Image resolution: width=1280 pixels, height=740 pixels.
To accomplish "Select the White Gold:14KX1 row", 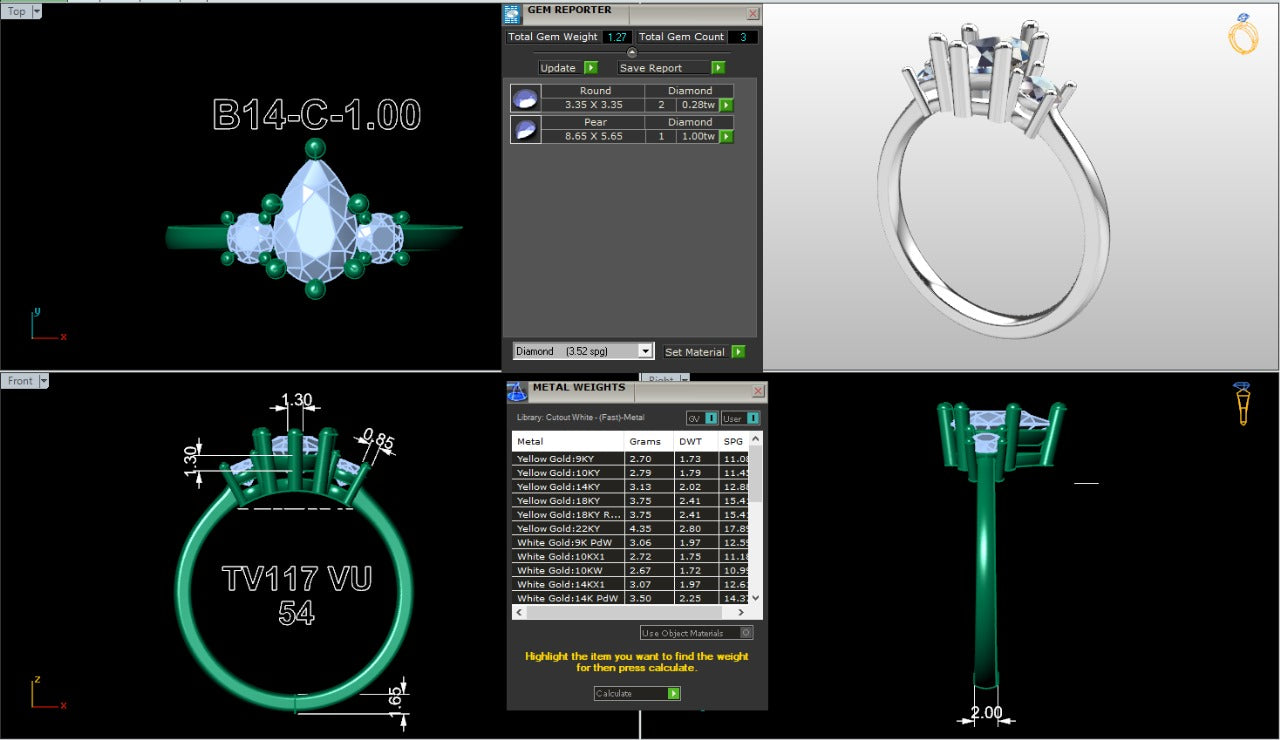I will (x=630, y=584).
